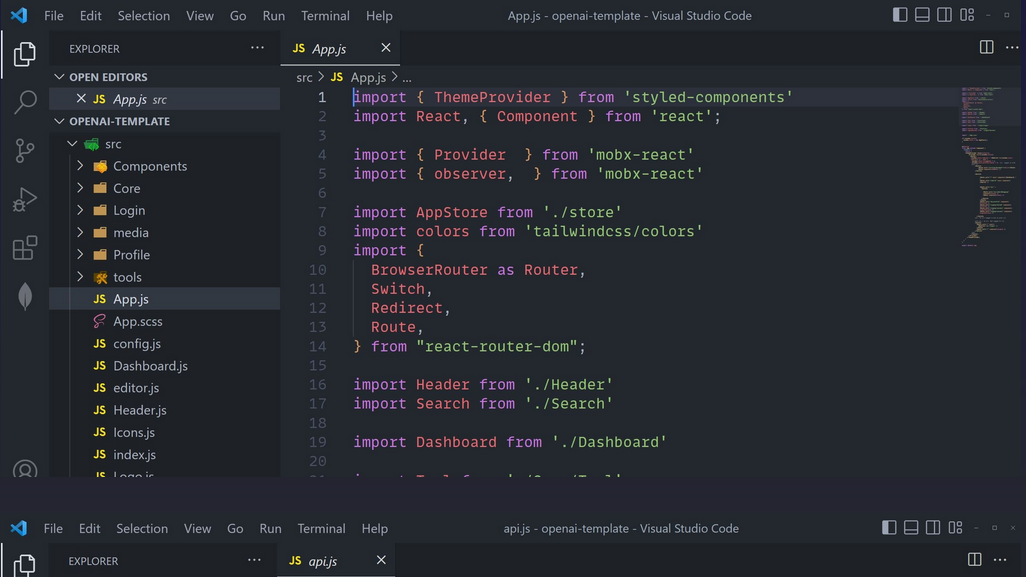Toggle secondary side bar in api.js window
Image resolution: width=1026 pixels, height=577 pixels.
[x=933, y=527]
